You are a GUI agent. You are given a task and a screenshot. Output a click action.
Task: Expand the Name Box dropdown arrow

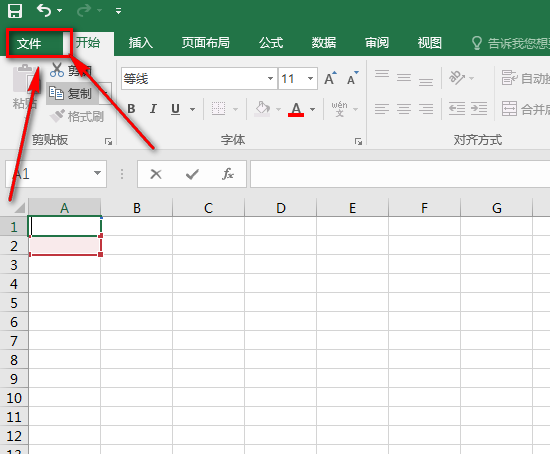pyautogui.click(x=97, y=173)
